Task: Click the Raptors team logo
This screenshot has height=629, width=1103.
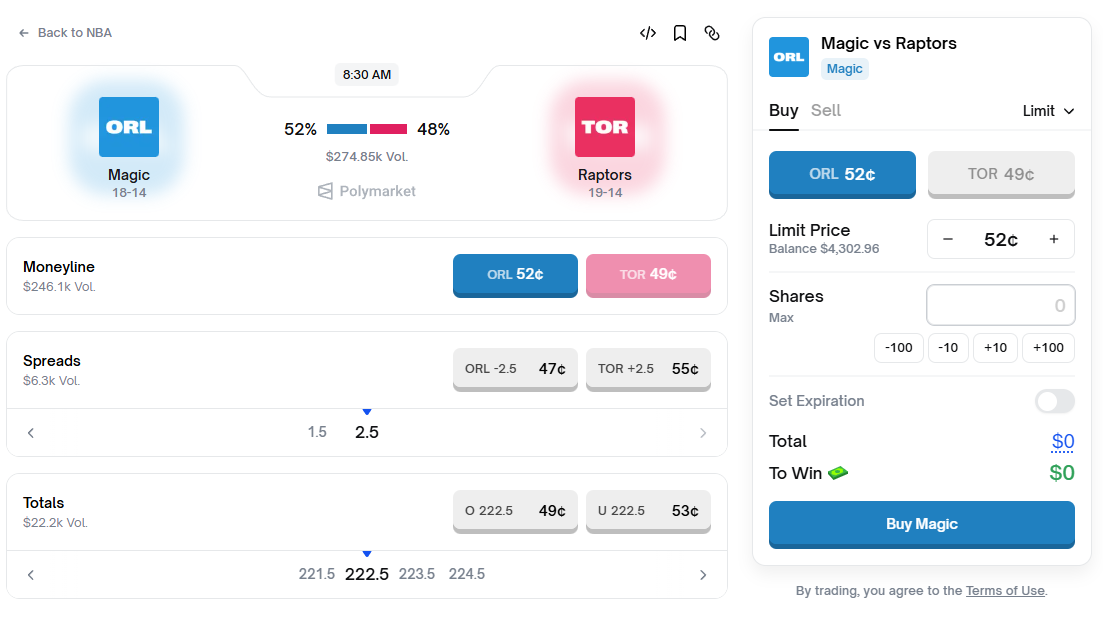Action: [604, 128]
